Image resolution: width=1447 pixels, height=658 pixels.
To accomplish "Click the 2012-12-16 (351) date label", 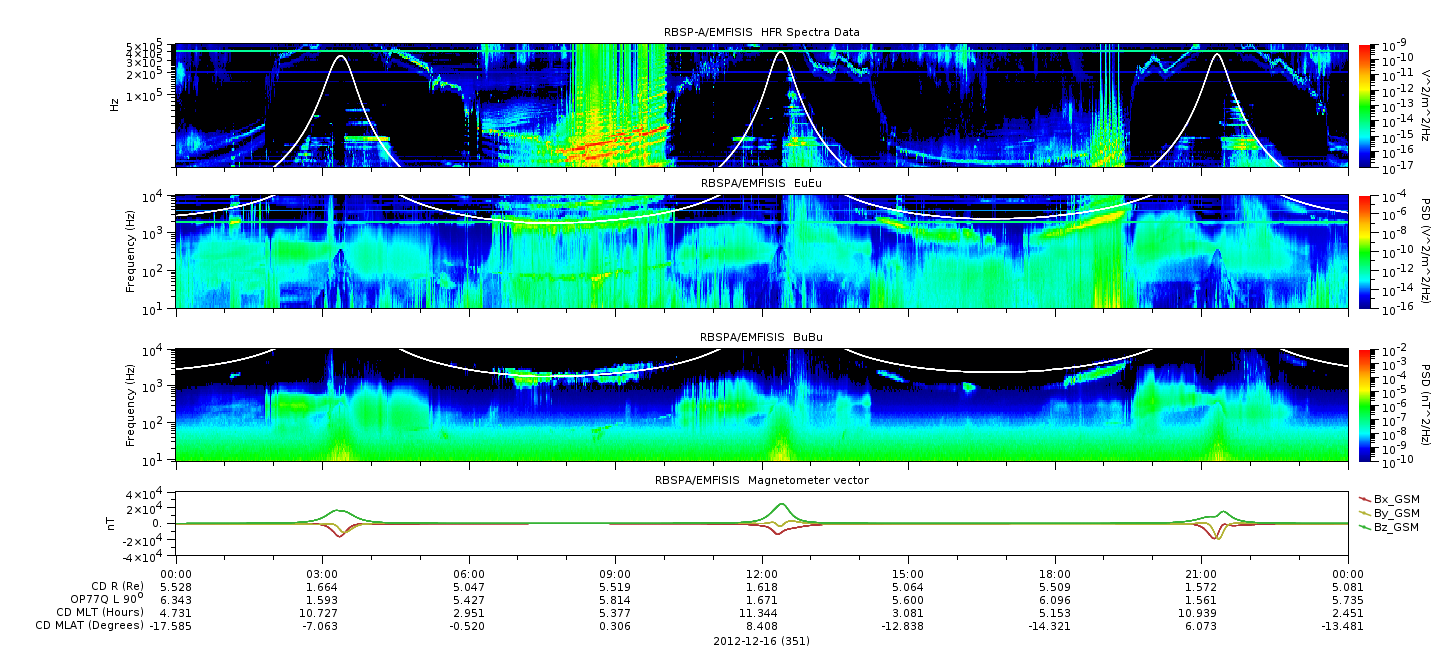I will tap(761, 641).
